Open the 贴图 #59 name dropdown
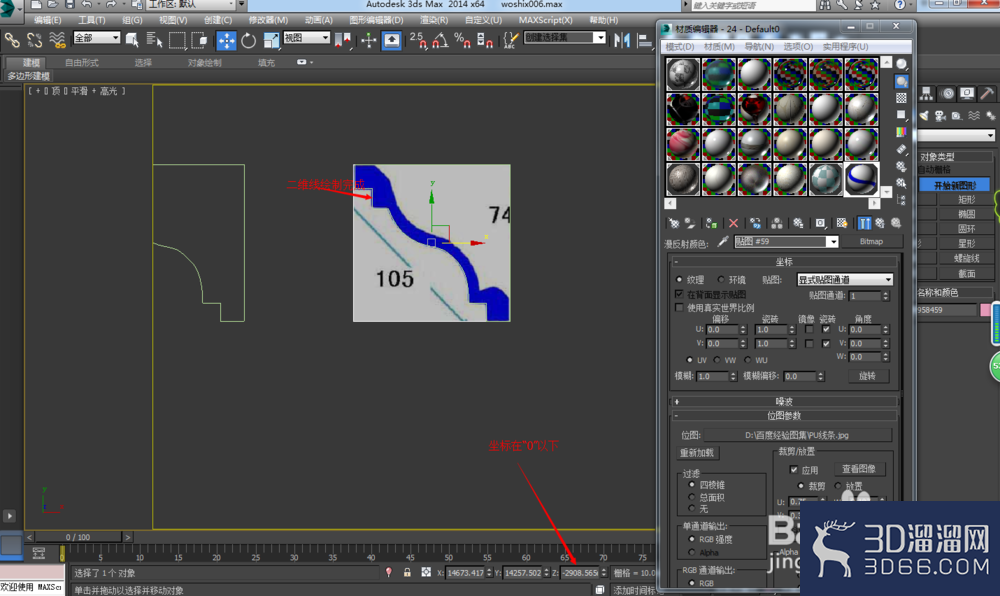The image size is (1000, 596). click(x=786, y=242)
